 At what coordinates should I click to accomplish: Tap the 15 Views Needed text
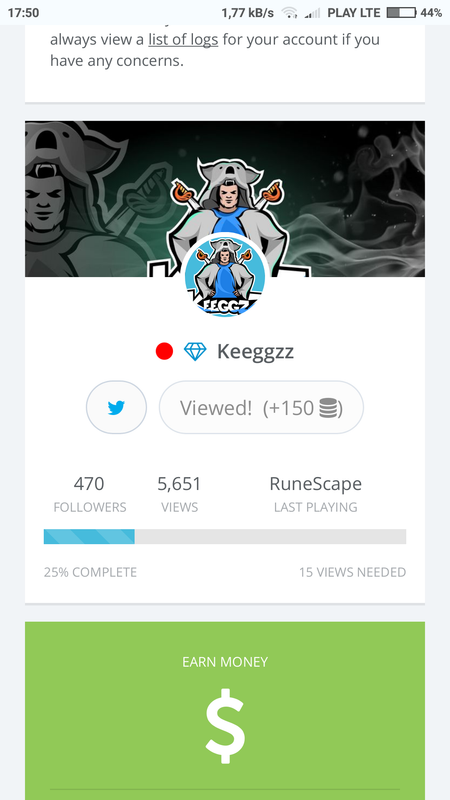coord(353,572)
